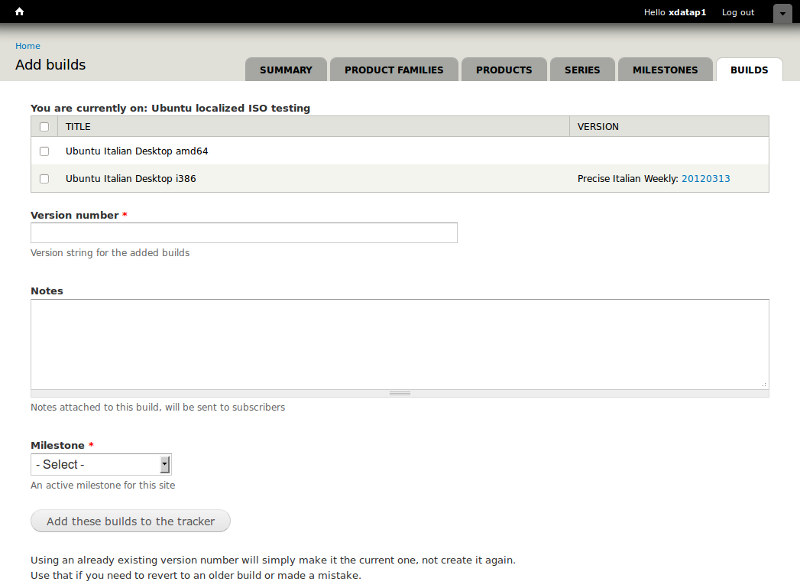Open the Series tab
Viewport: 800px width, 588px height.
(x=582, y=70)
